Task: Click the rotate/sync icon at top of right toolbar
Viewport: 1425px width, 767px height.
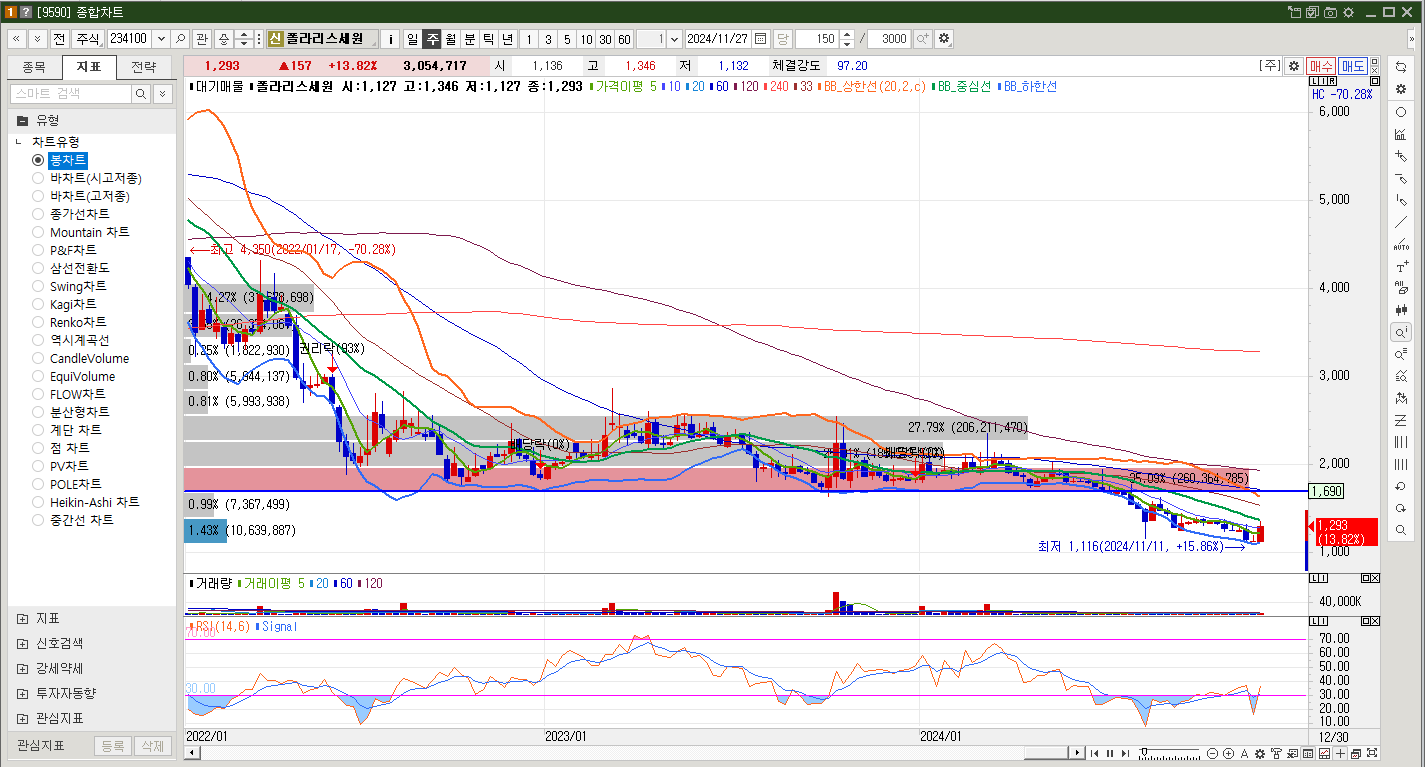Action: pyautogui.click(x=1400, y=67)
